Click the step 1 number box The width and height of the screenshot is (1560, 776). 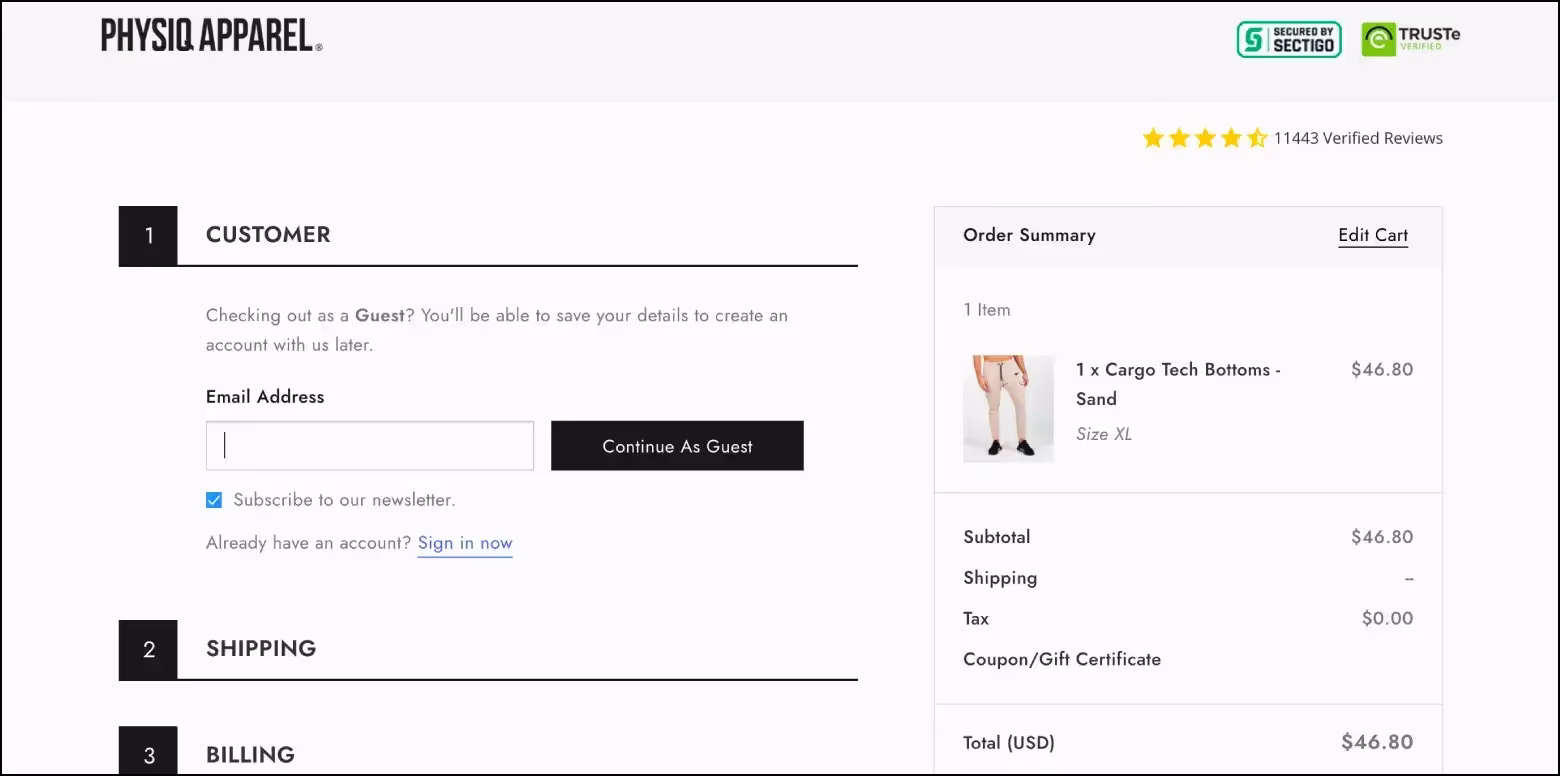click(x=149, y=236)
